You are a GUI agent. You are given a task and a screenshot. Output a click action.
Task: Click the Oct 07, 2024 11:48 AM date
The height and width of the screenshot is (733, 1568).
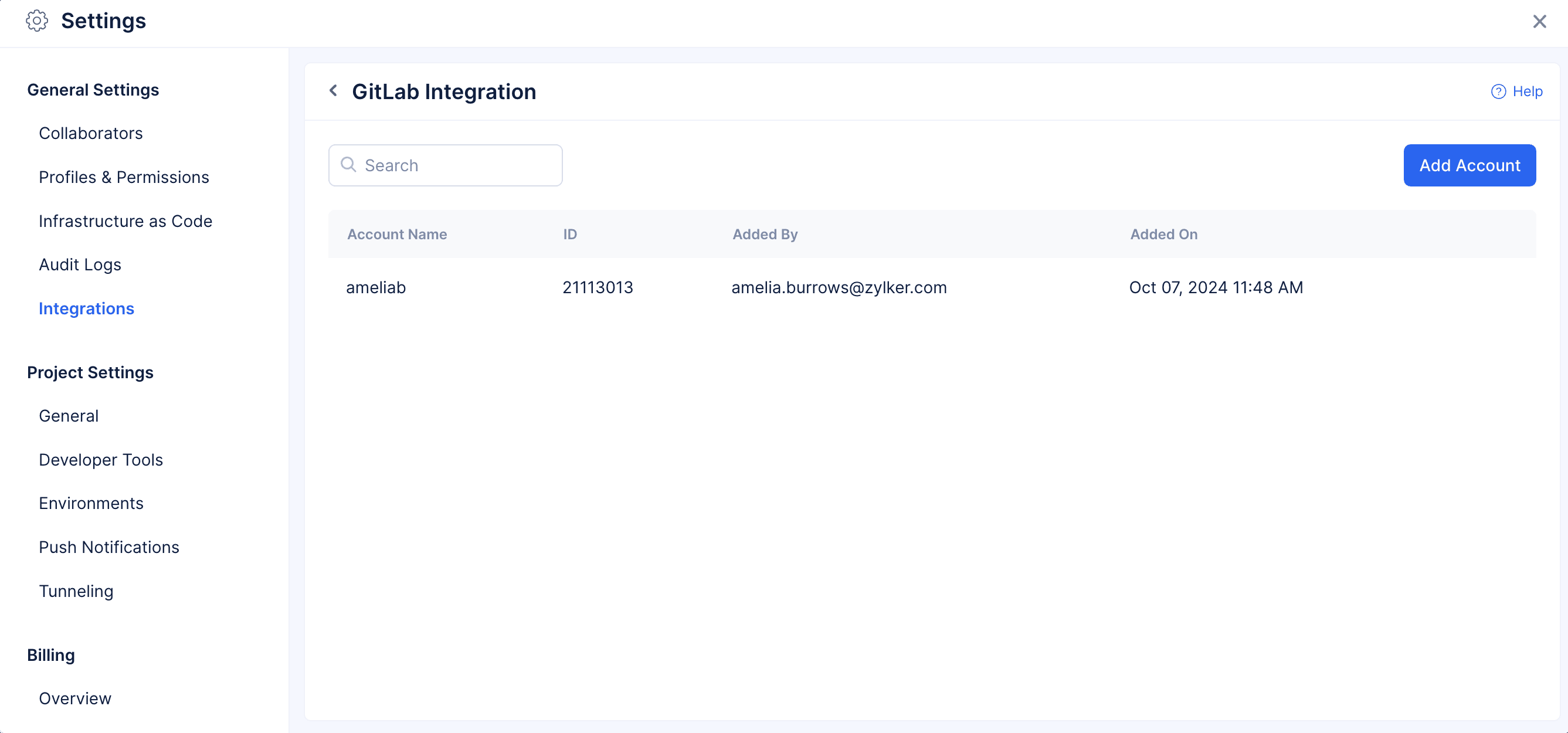coord(1216,287)
